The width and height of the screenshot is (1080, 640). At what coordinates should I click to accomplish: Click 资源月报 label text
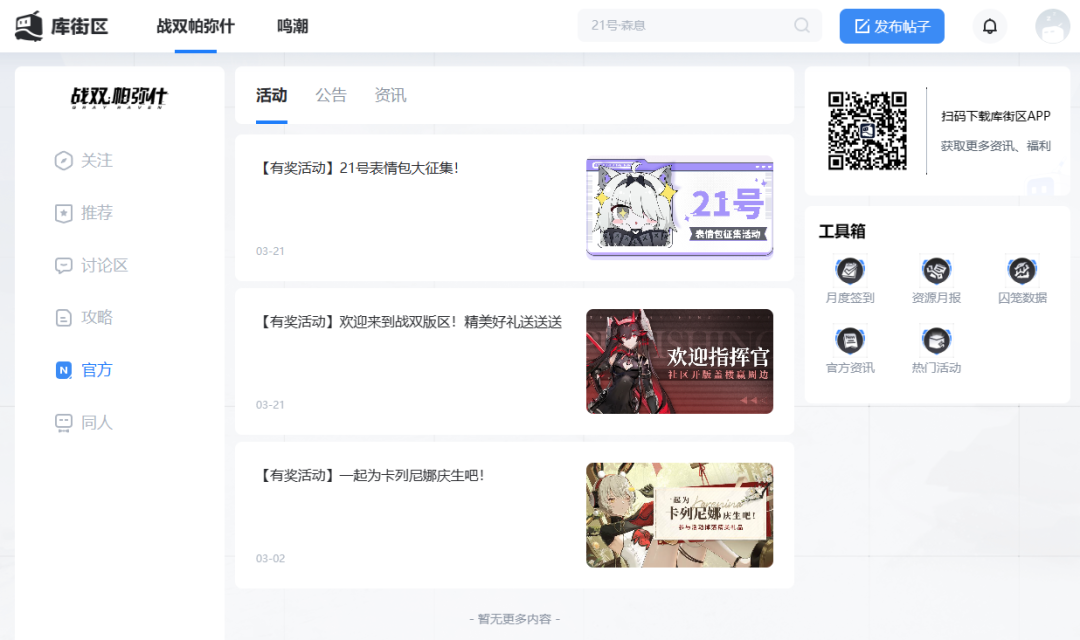point(936,298)
